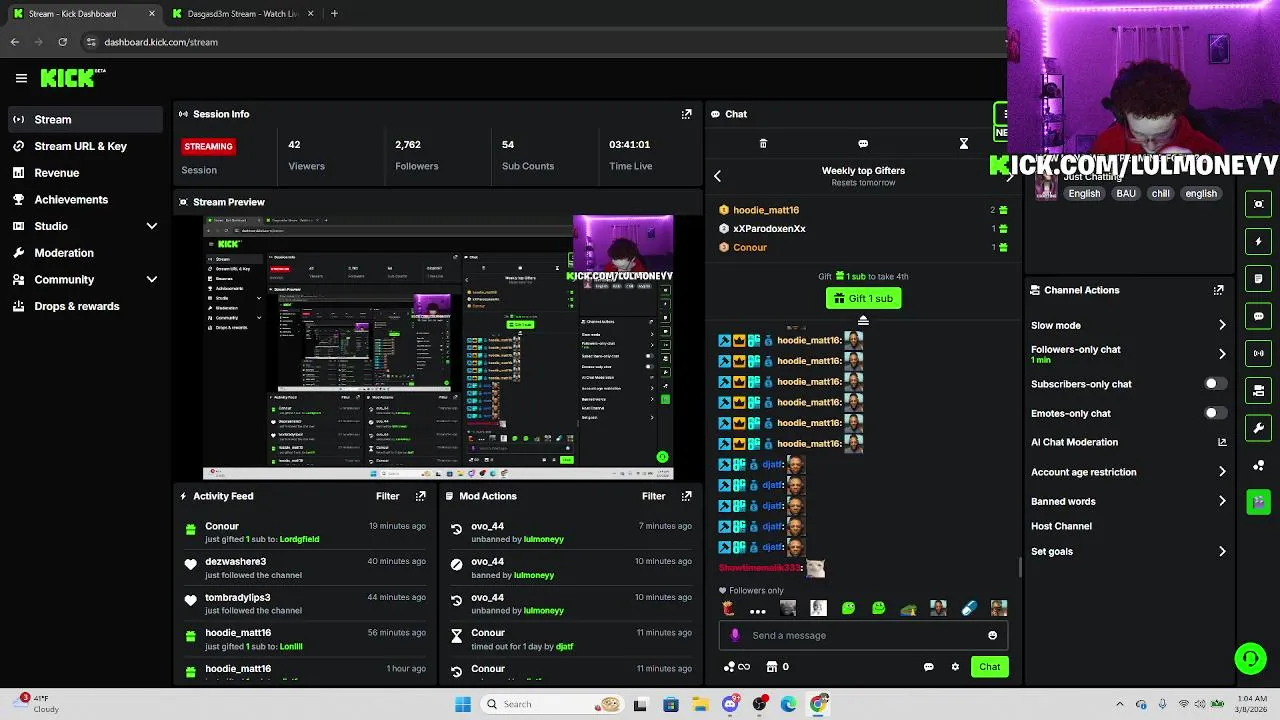
Task: Click the focus frame icon in right sidebar
Action: 1259,204
